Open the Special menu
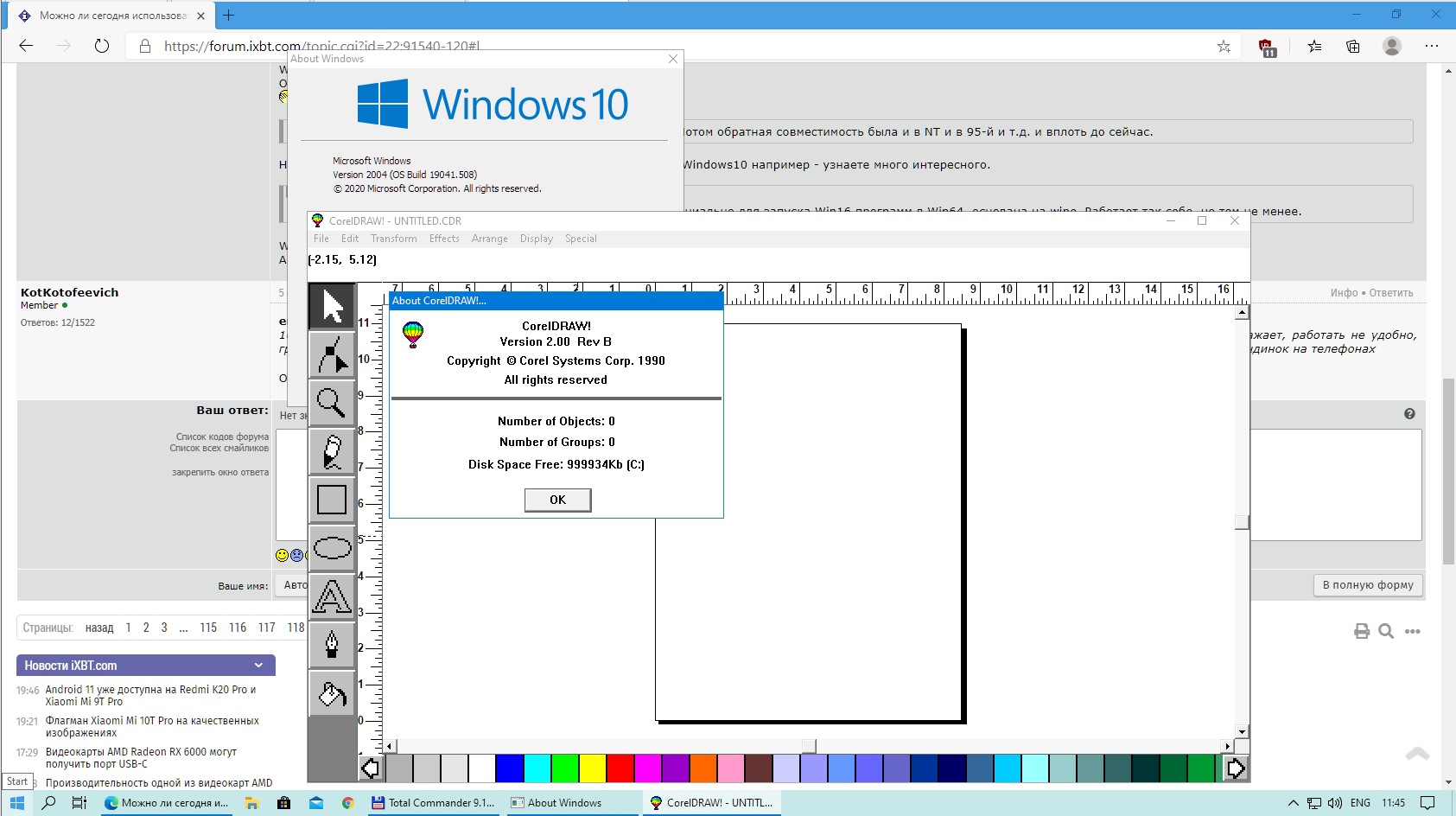 tap(581, 239)
